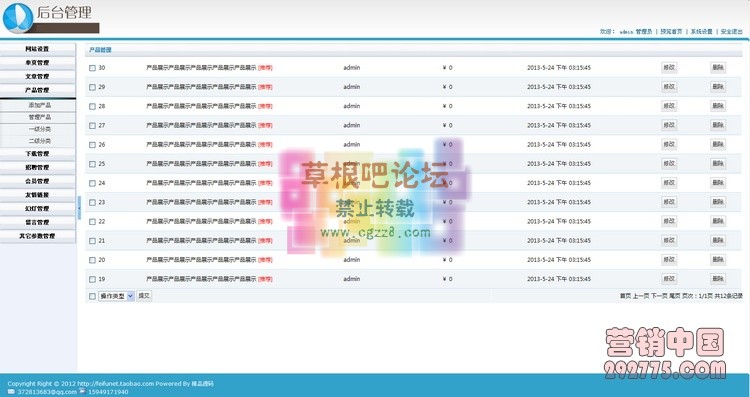Image resolution: width=750 pixels, height=397 pixels.
Task: Expand the 友情链接 sidebar section
Action: coord(37,195)
